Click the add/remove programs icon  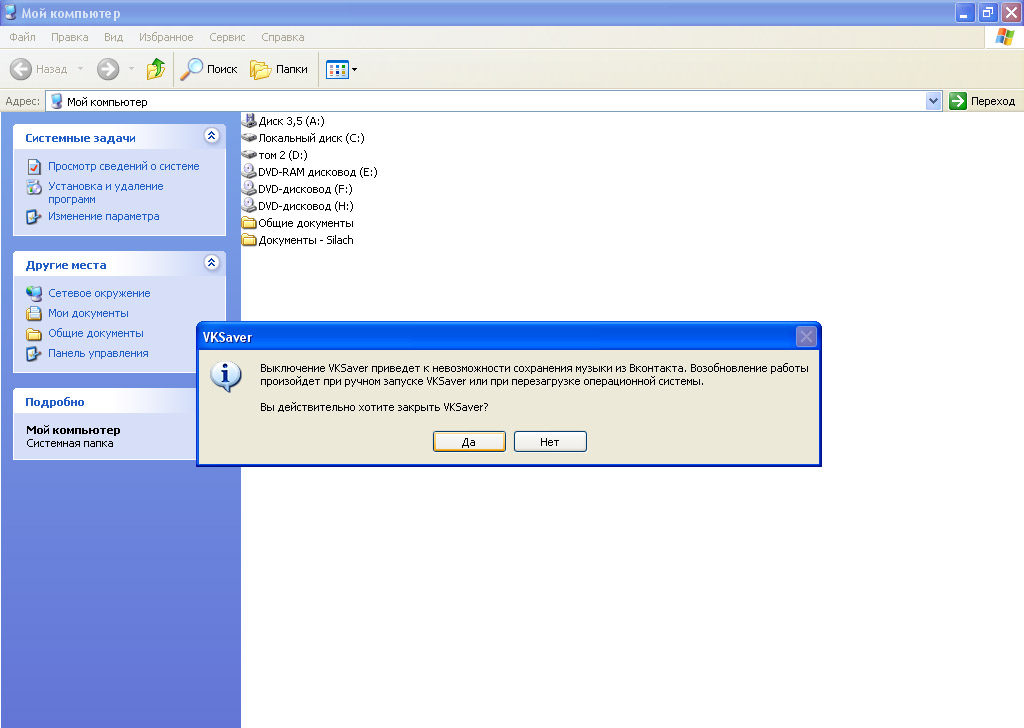pos(34,187)
